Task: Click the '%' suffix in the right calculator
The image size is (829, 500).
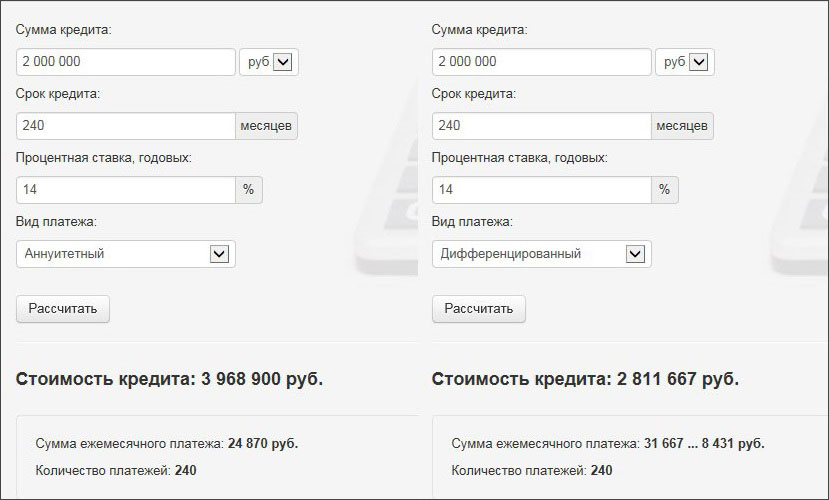Action: click(665, 190)
